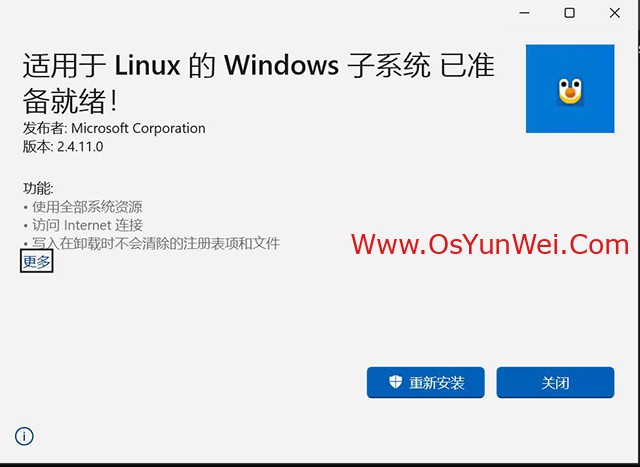This screenshot has height=467, width=640.
Task: Click the 备就绪! heading line
Action: click(70, 101)
